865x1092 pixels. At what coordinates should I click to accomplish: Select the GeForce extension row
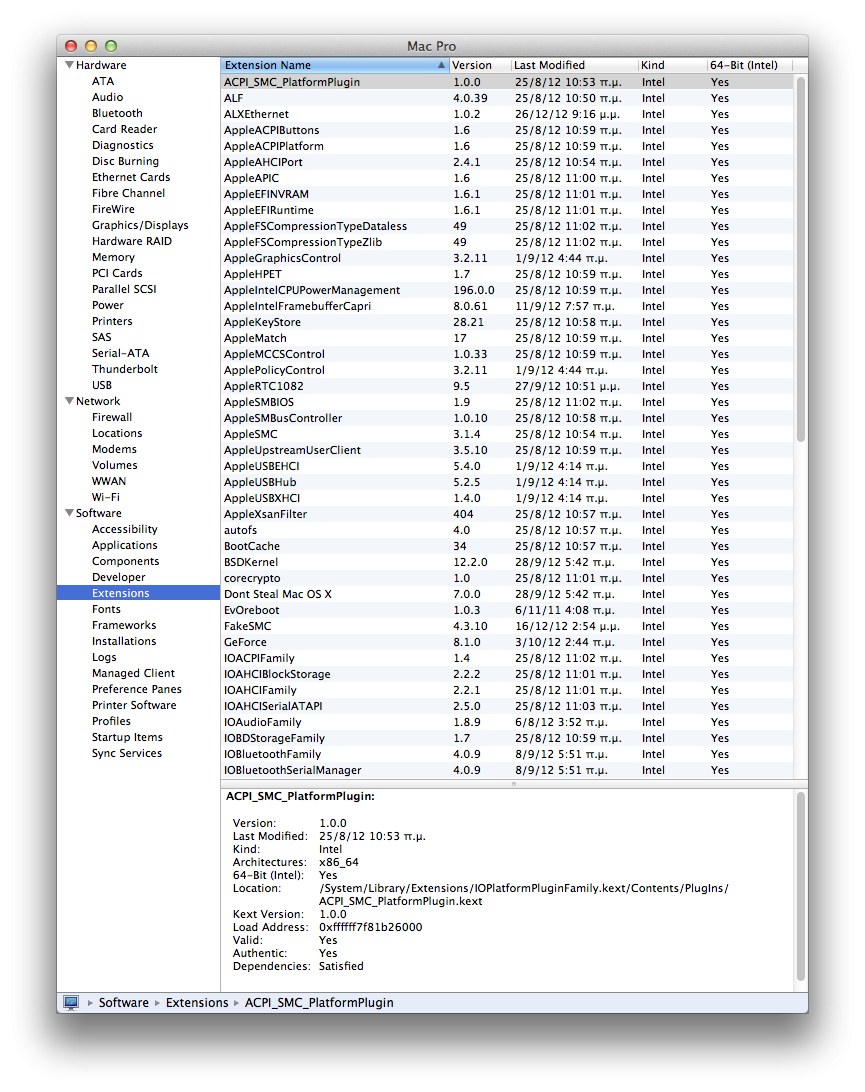pyautogui.click(x=507, y=643)
